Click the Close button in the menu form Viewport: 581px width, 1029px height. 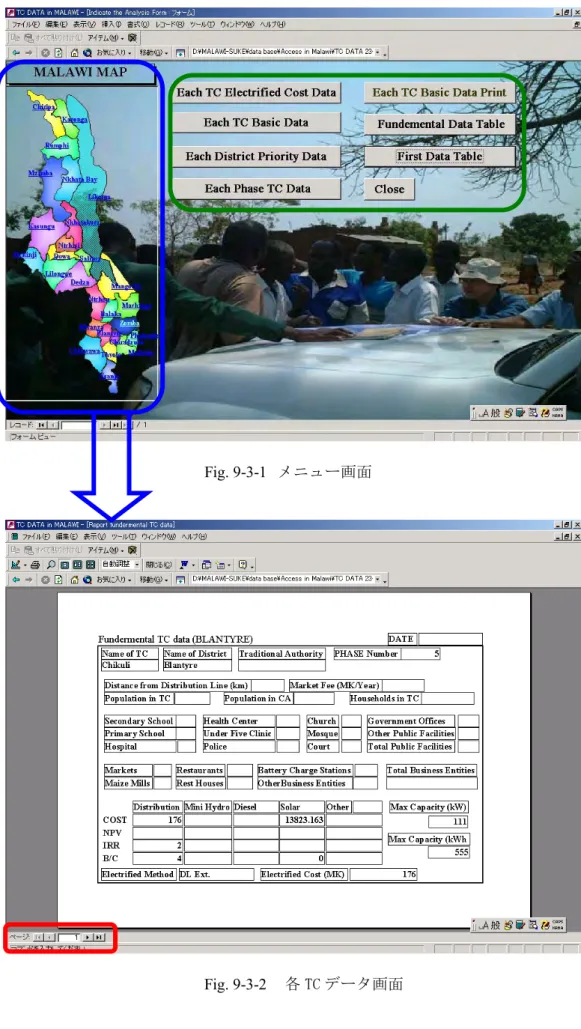click(x=389, y=189)
